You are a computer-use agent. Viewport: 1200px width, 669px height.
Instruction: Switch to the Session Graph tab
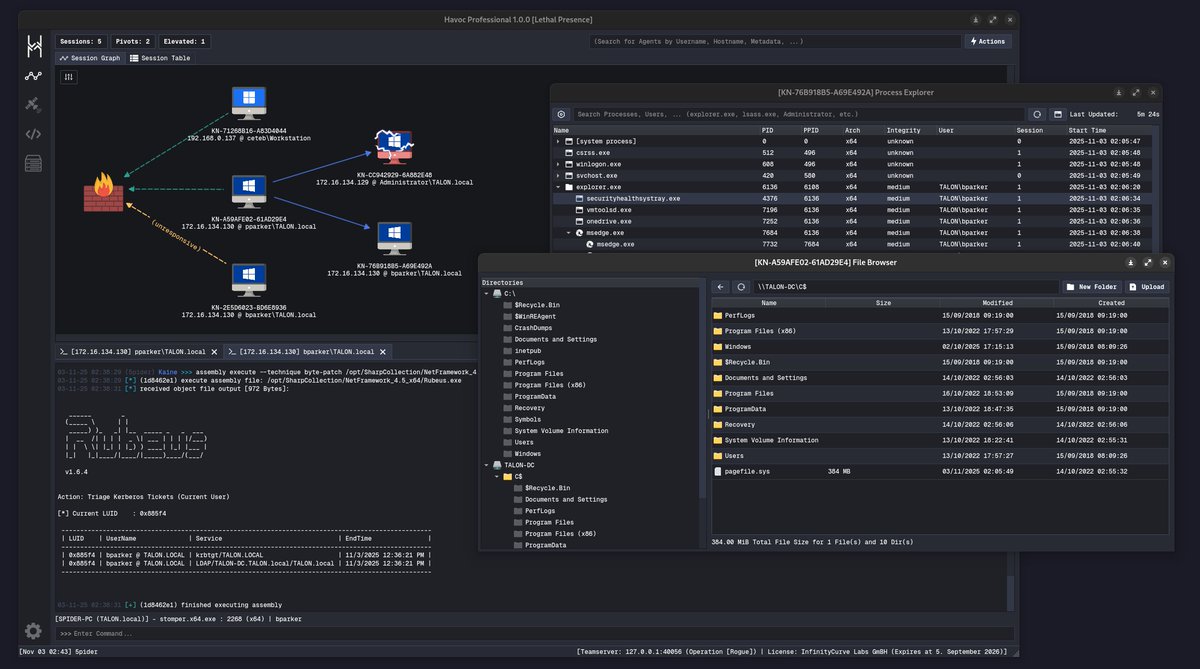click(90, 58)
